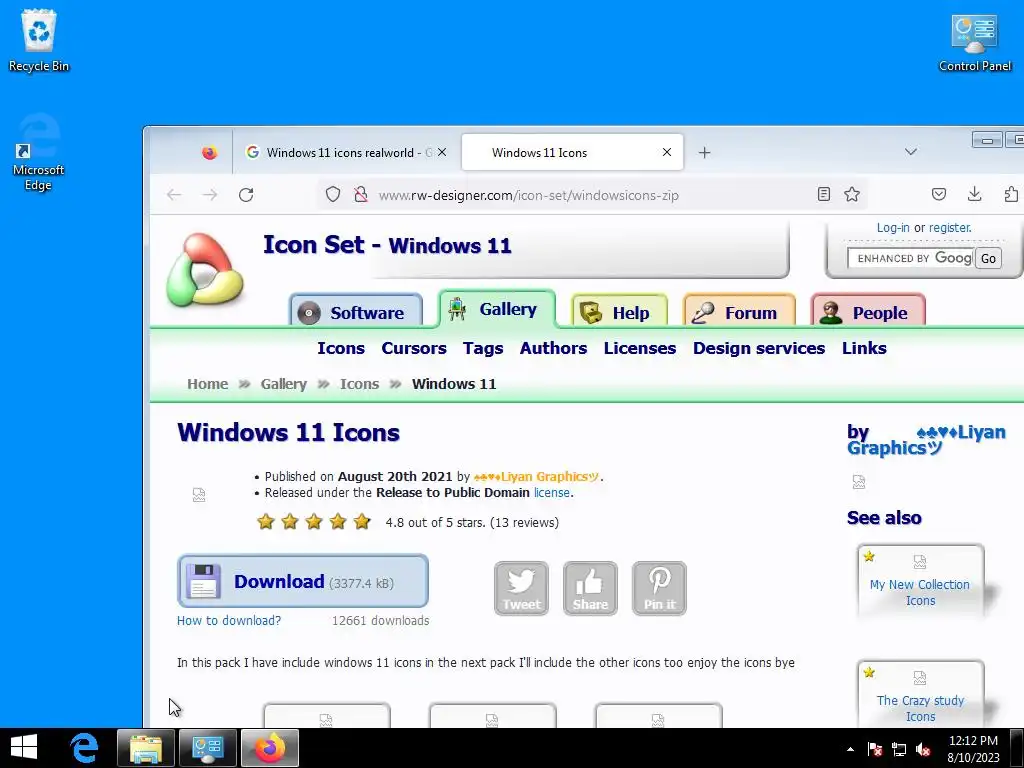Click the by Liyan Graphics sidebar heading
Viewport: 1024px width, 768px height.
point(926,440)
